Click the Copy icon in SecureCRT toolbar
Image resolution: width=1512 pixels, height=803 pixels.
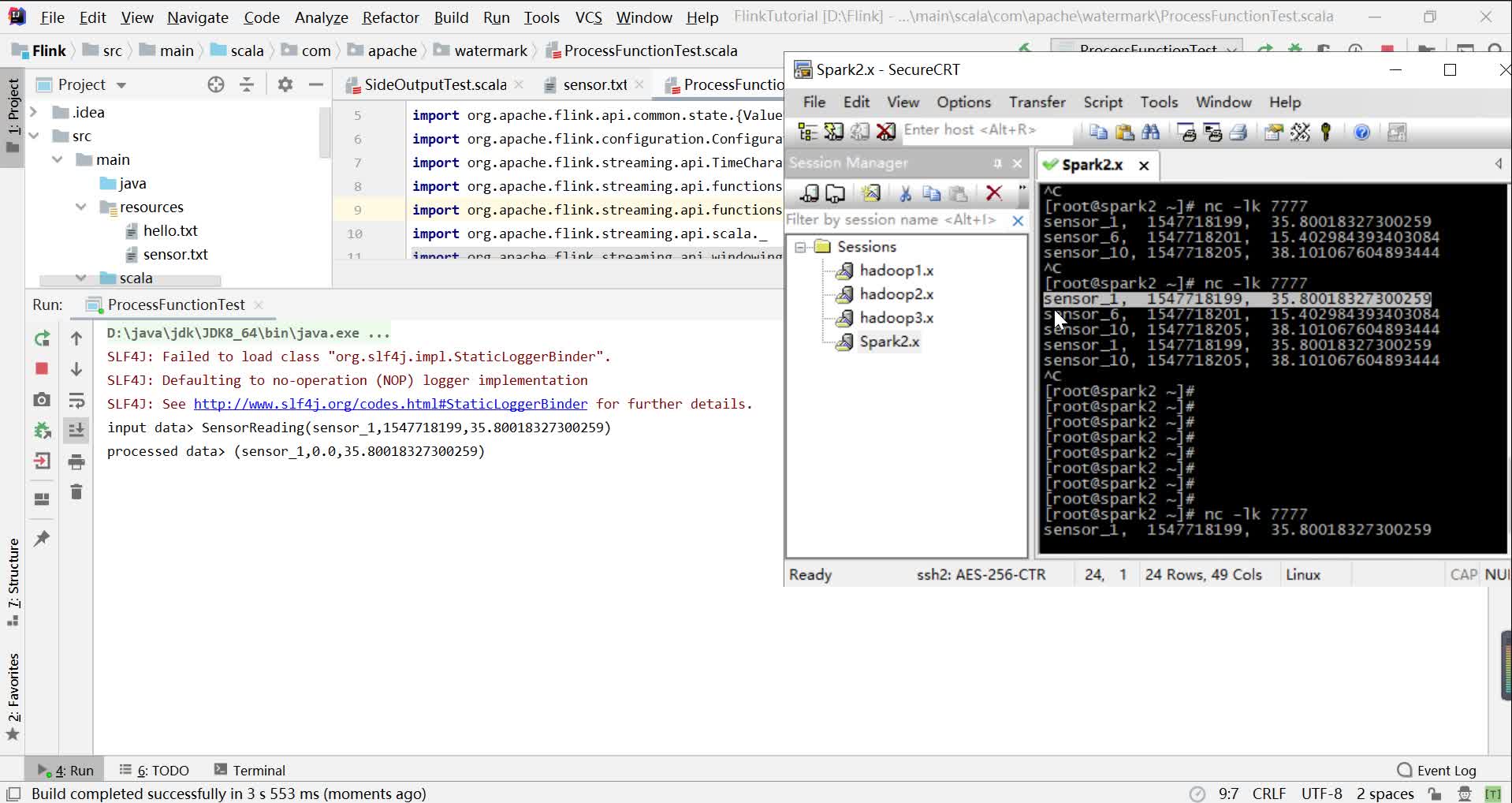point(1098,132)
